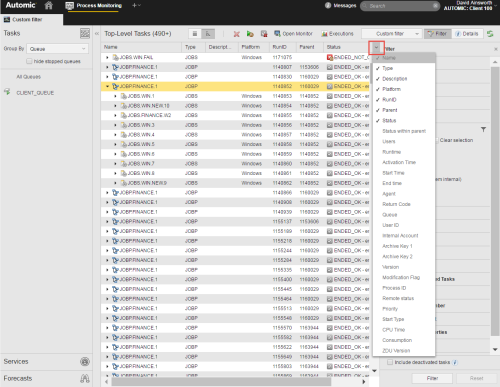500x387 pixels.
Task: Apply with the Filter button at bottom
Action: (x=432, y=378)
